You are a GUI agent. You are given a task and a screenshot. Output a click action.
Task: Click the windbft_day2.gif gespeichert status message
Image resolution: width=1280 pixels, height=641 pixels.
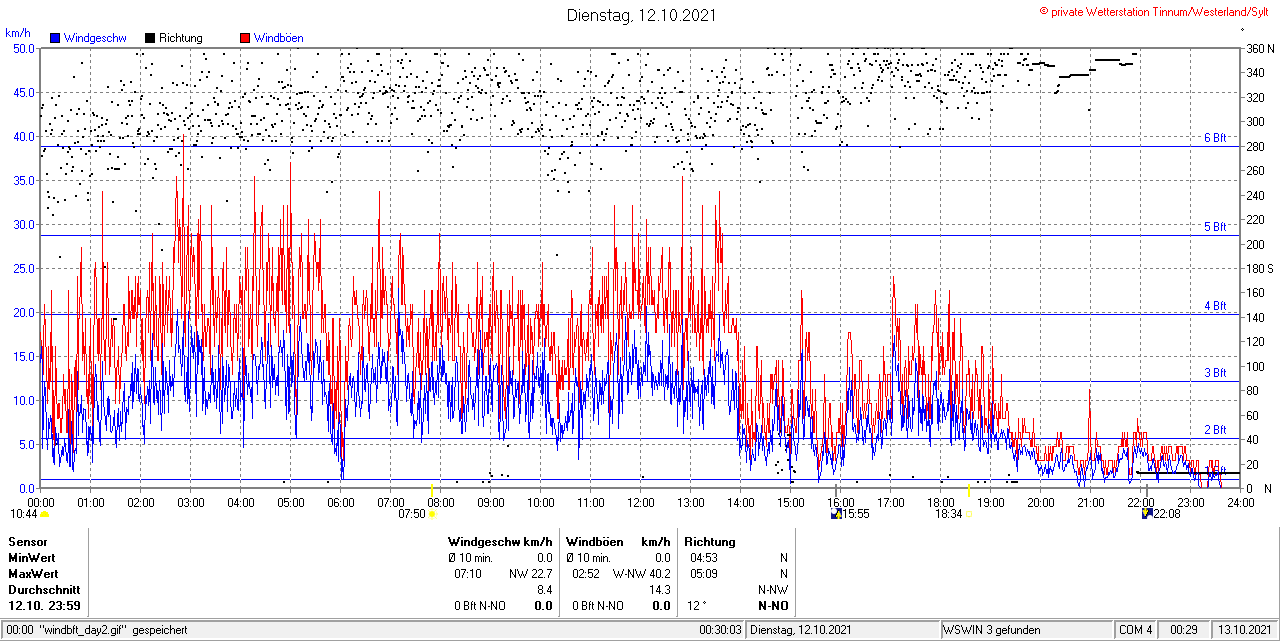(x=113, y=630)
